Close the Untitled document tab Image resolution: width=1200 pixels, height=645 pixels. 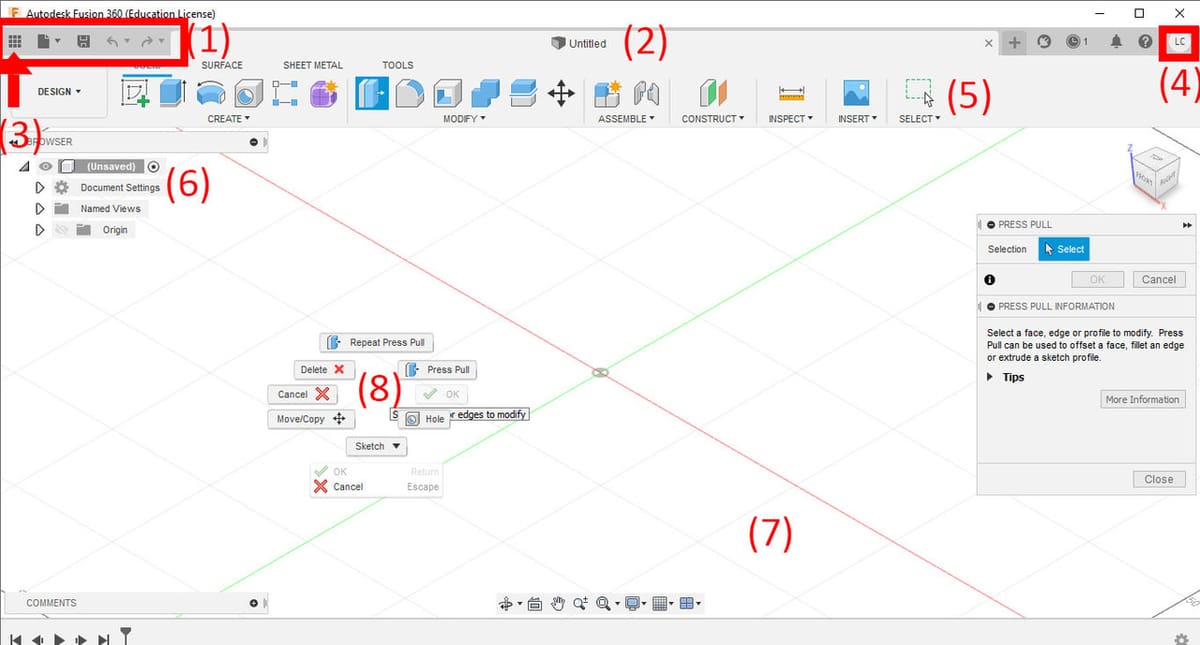coord(989,43)
